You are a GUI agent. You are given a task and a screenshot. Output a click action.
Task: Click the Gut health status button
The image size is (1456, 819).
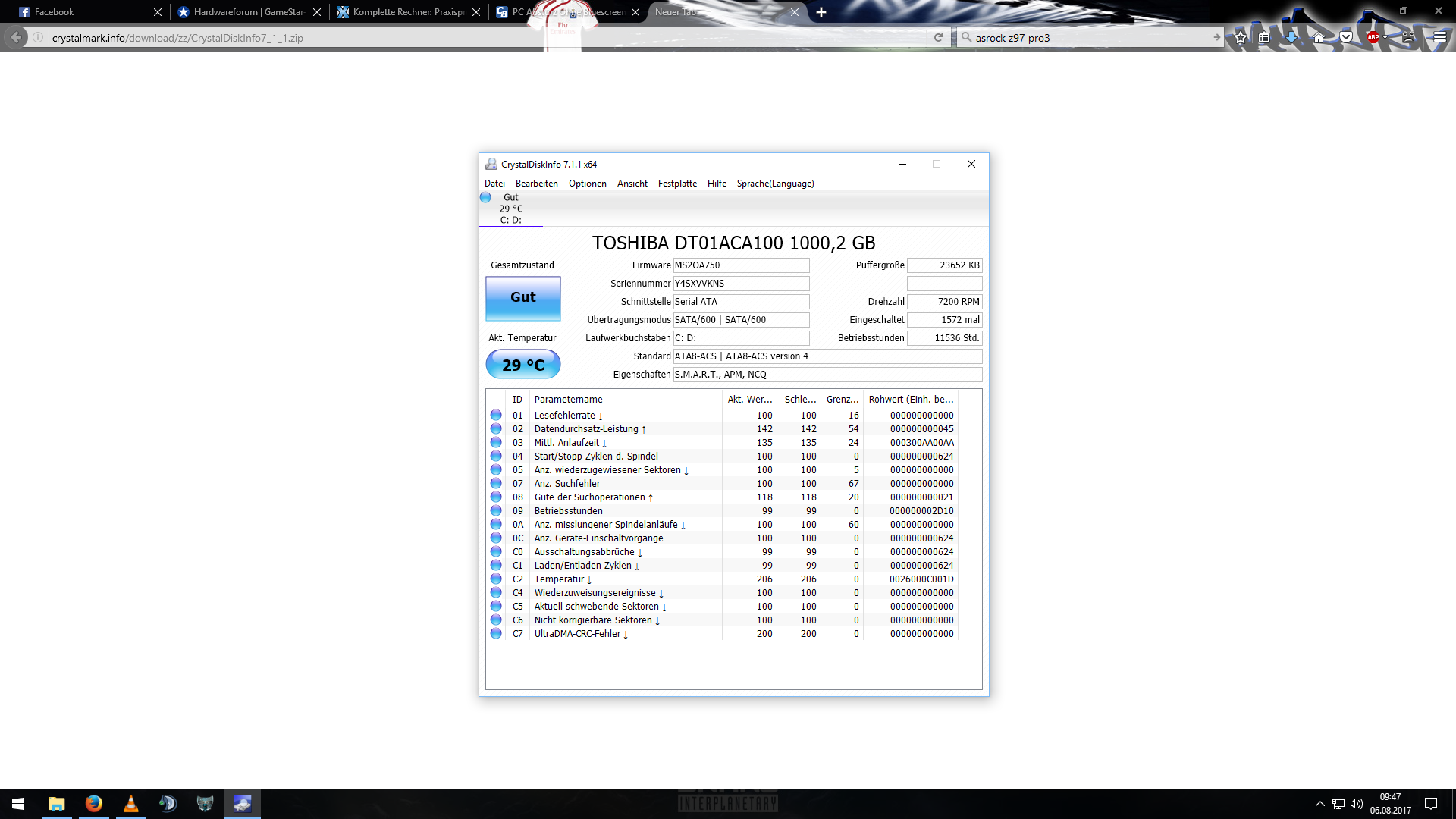[x=522, y=298]
